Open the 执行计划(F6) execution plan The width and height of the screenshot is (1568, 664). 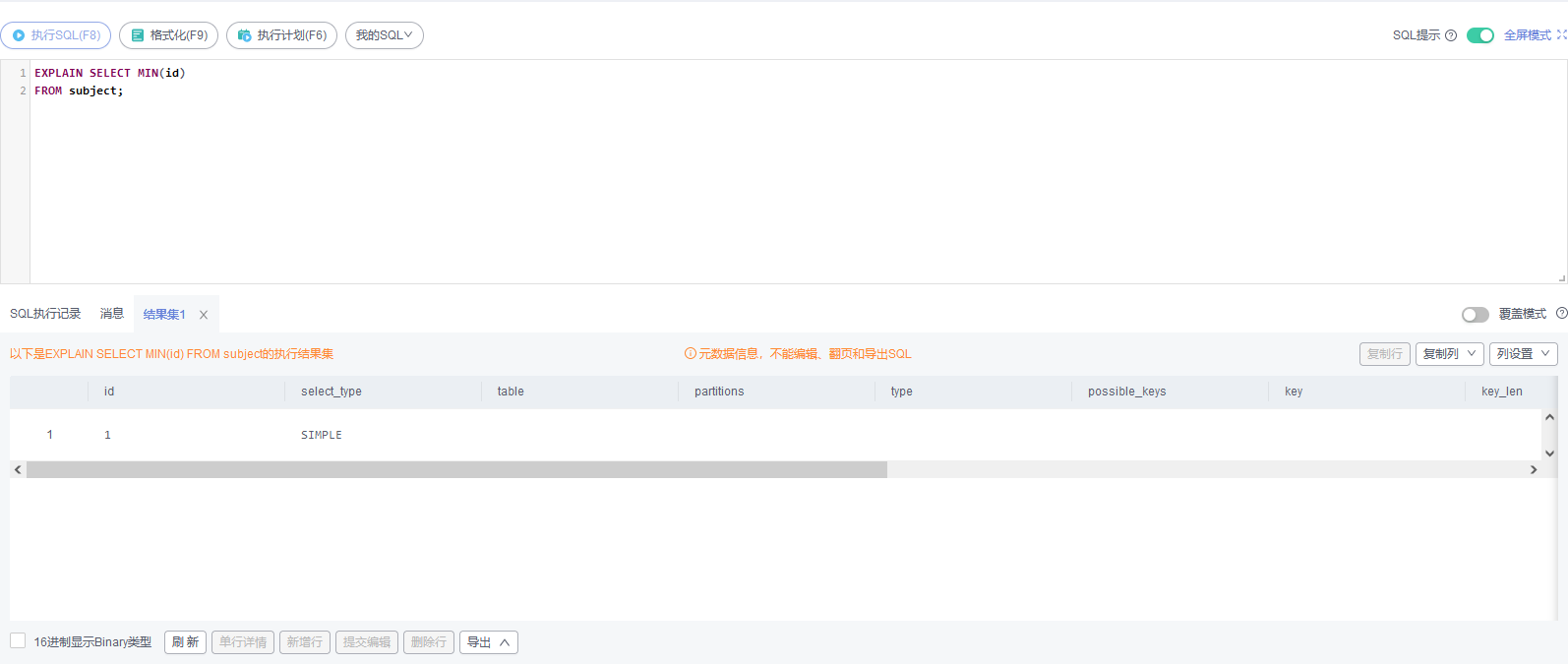pos(281,35)
